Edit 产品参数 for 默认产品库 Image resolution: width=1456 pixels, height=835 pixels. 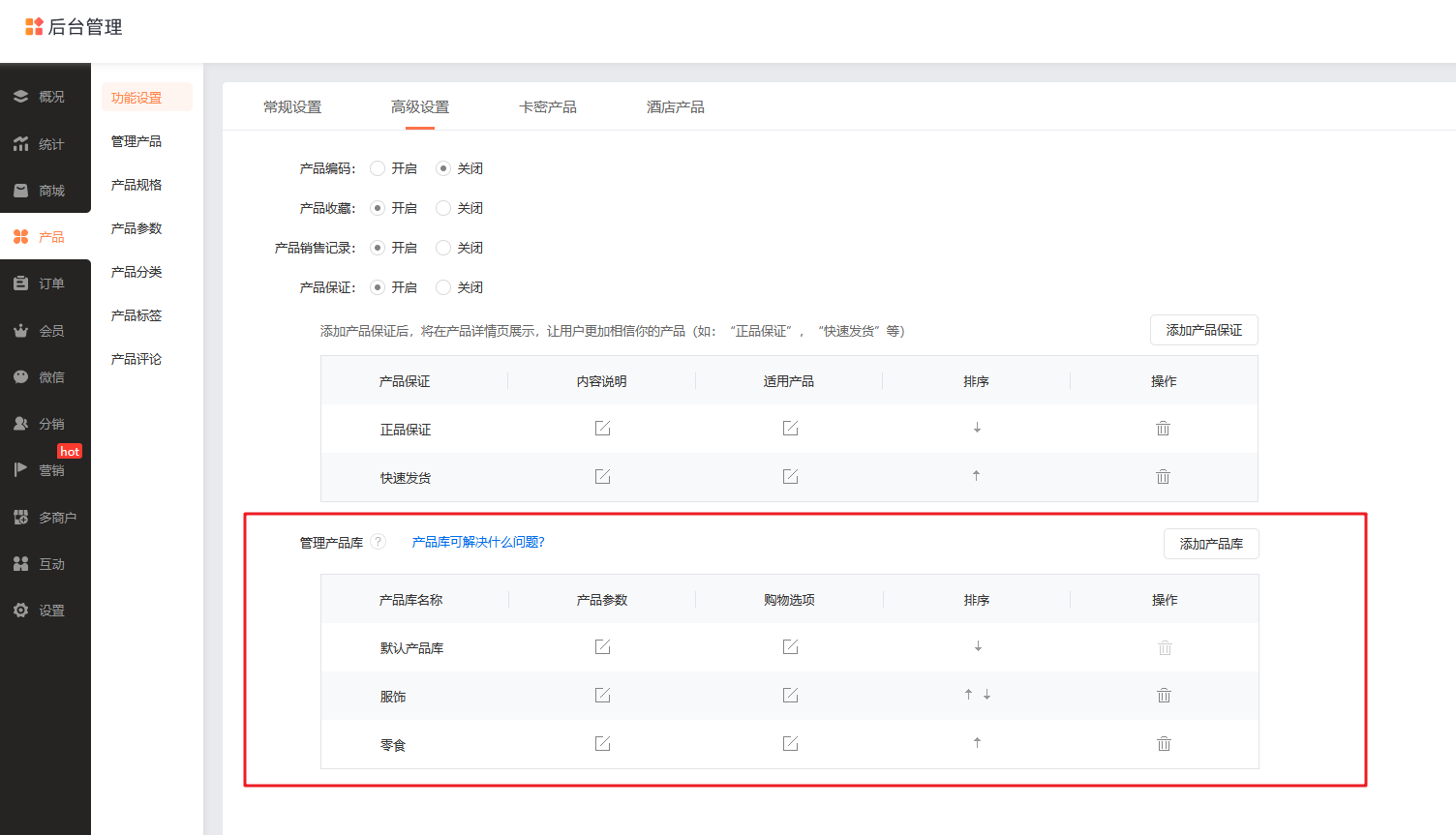602,646
